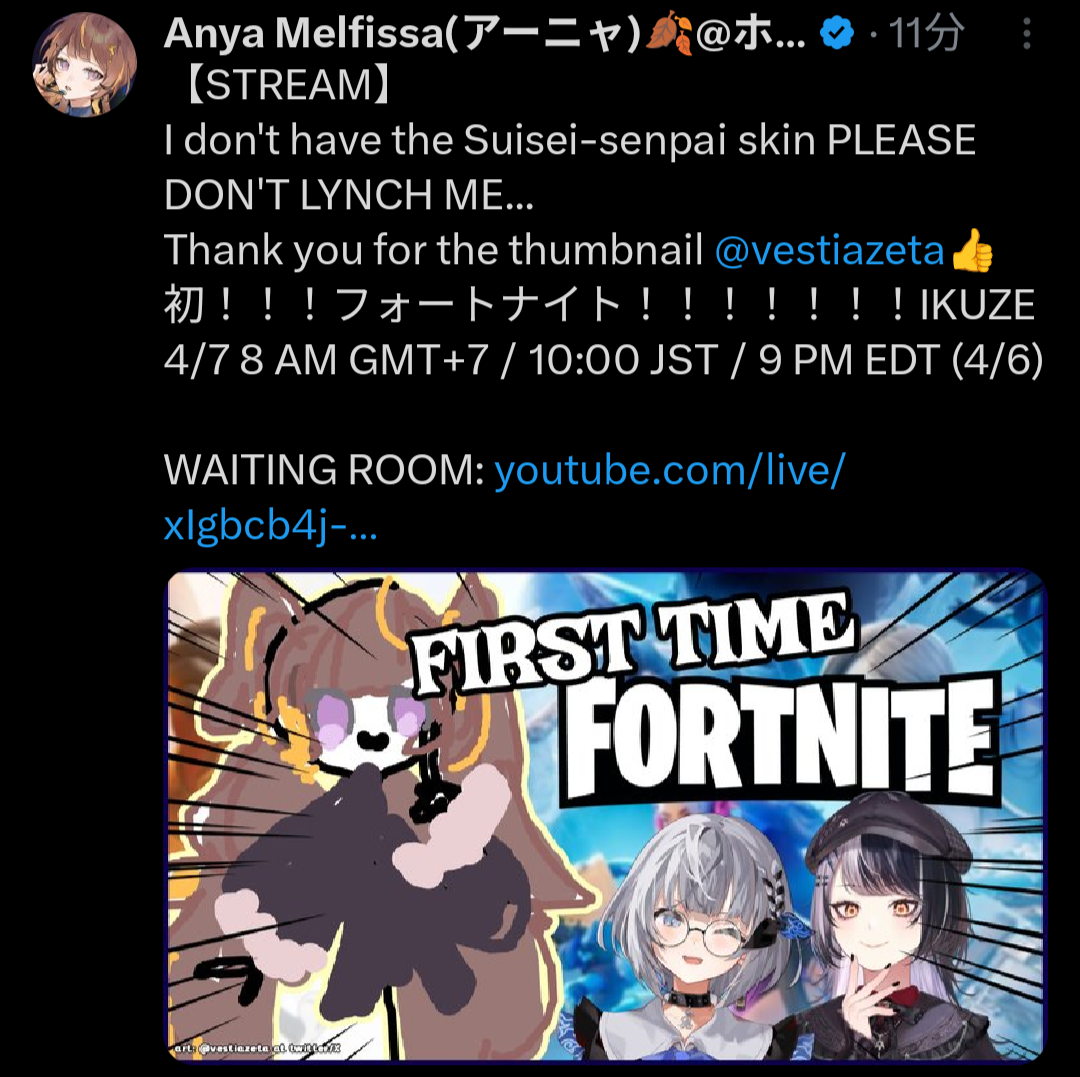Image resolution: width=1080 pixels, height=1077 pixels.
Task: Click the WAITING ROOM label
Action: (324, 470)
